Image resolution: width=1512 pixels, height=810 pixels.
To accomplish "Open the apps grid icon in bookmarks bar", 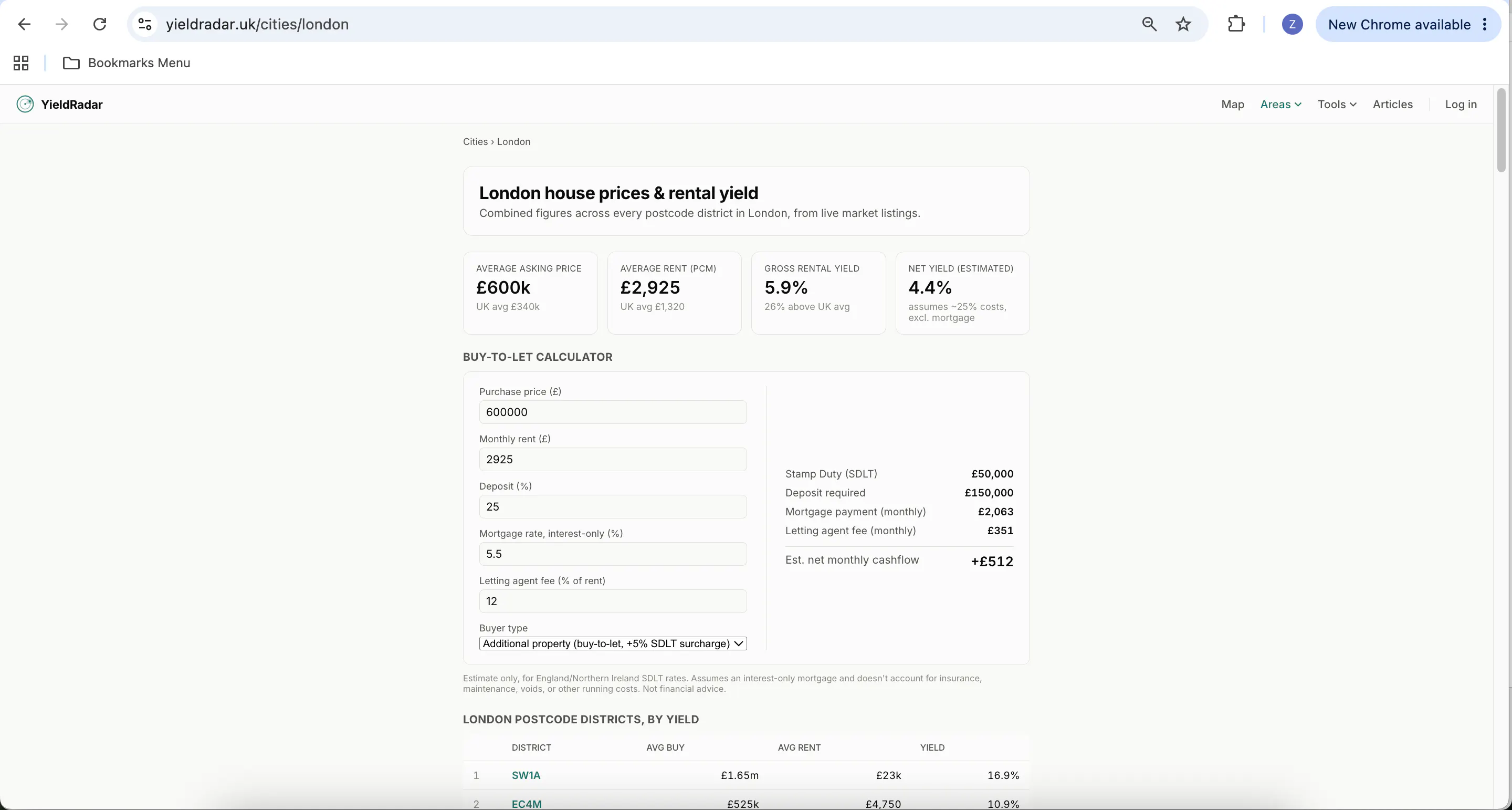I will 21,63.
